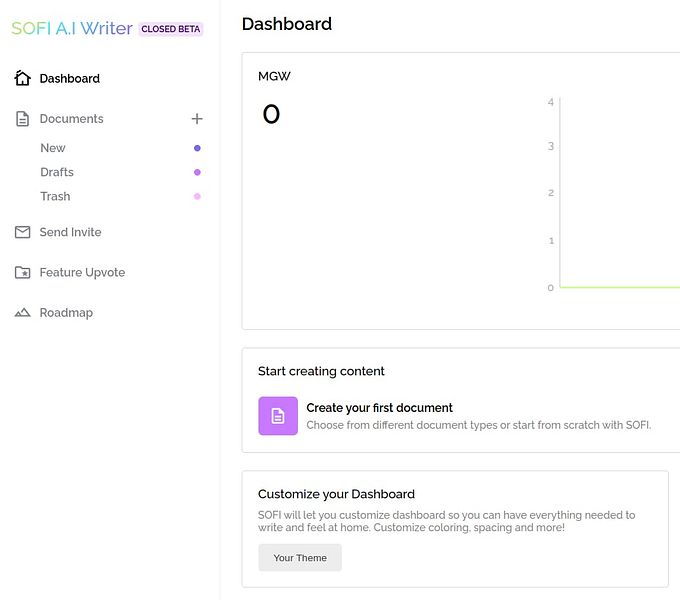The width and height of the screenshot is (680, 600).
Task: Open the Documents section
Action: tap(72, 119)
